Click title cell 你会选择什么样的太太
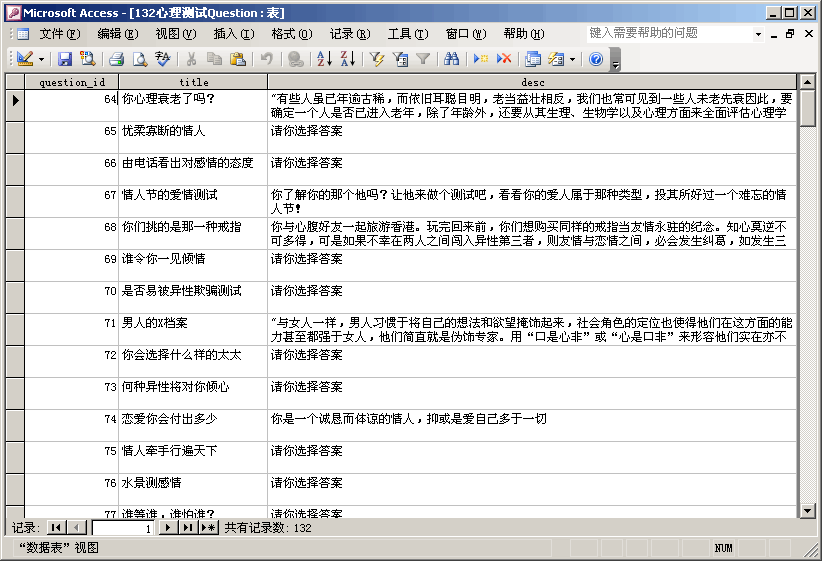 pyautogui.click(x=193, y=361)
